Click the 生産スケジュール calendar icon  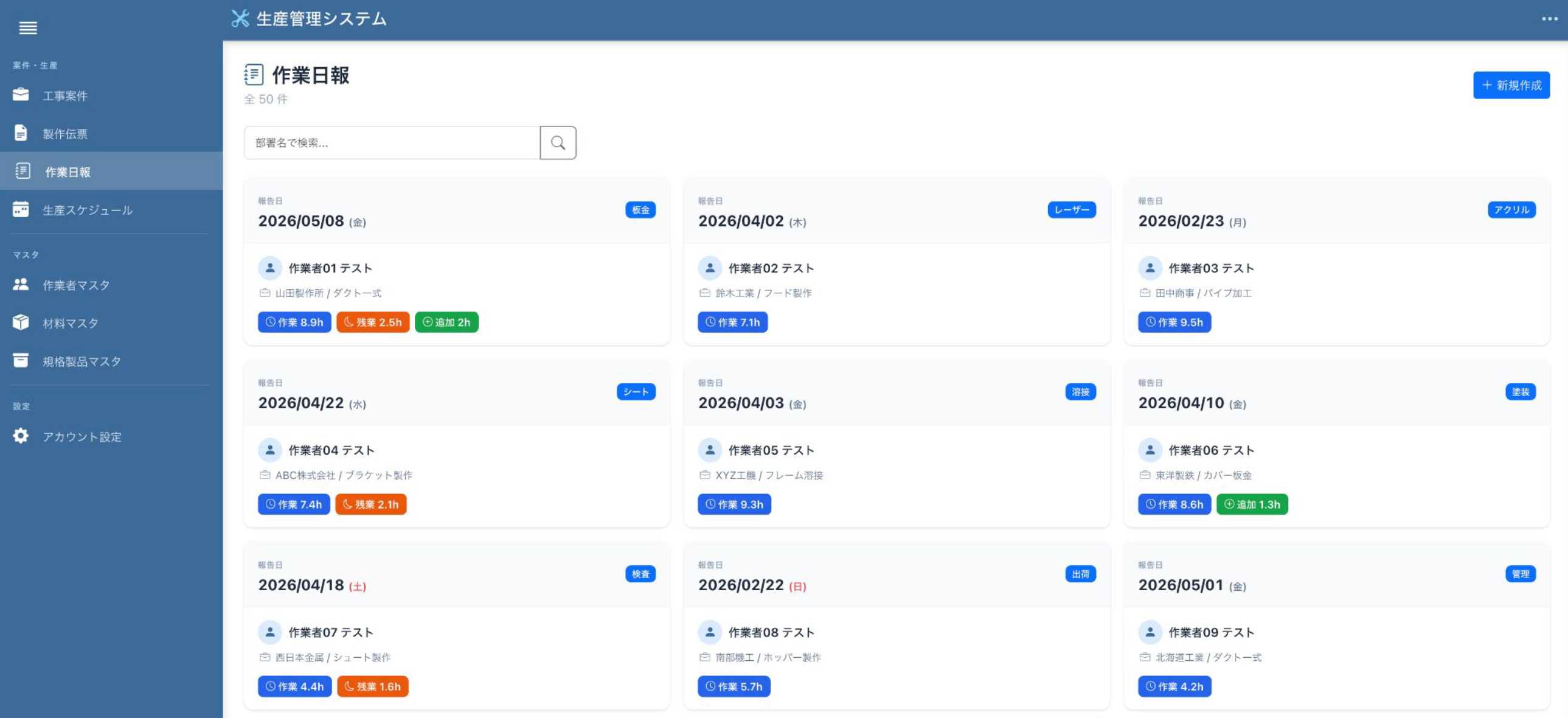21,209
